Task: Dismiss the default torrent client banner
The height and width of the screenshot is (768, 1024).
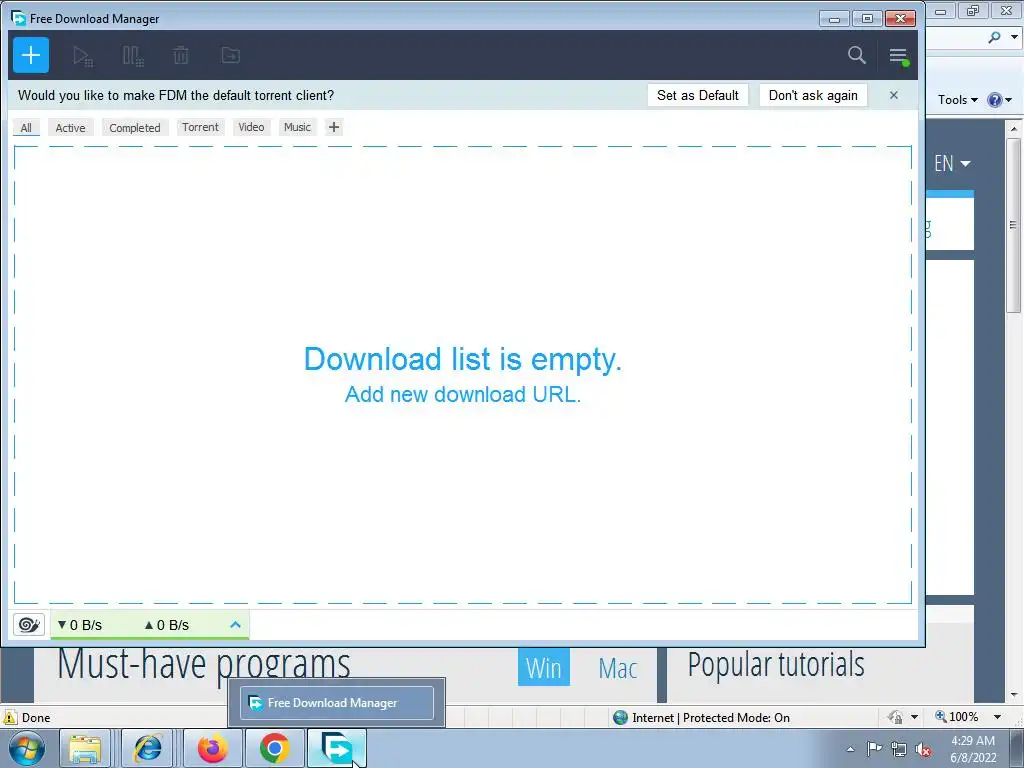Action: pyautogui.click(x=894, y=95)
